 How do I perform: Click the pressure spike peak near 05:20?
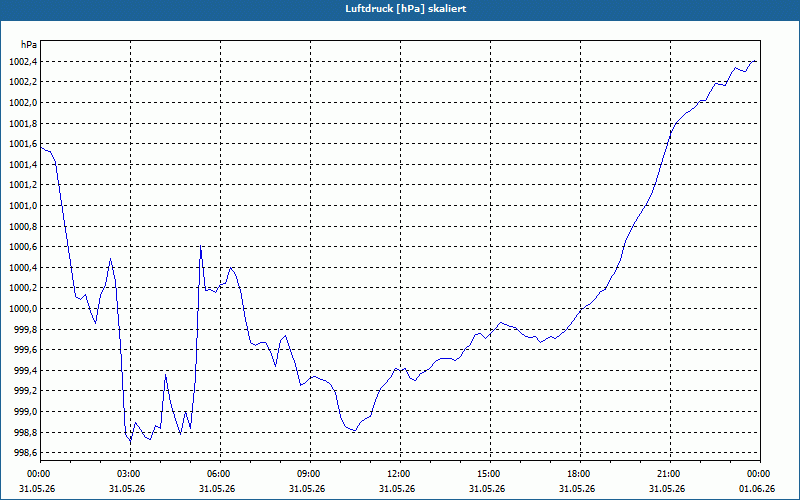click(x=201, y=246)
